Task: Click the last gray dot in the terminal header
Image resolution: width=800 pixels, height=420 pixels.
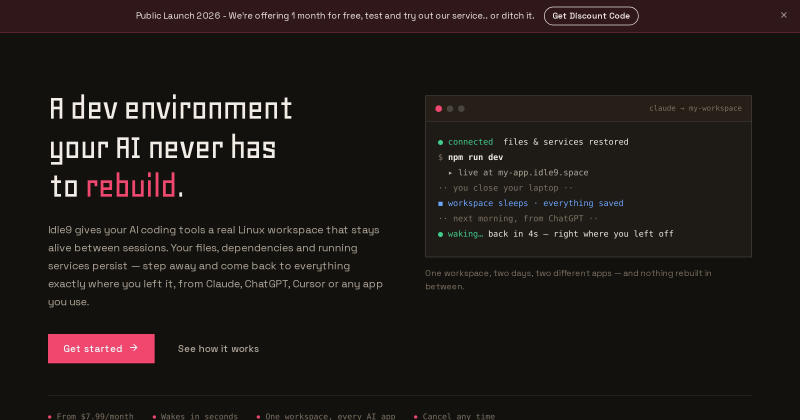Action: pos(461,109)
